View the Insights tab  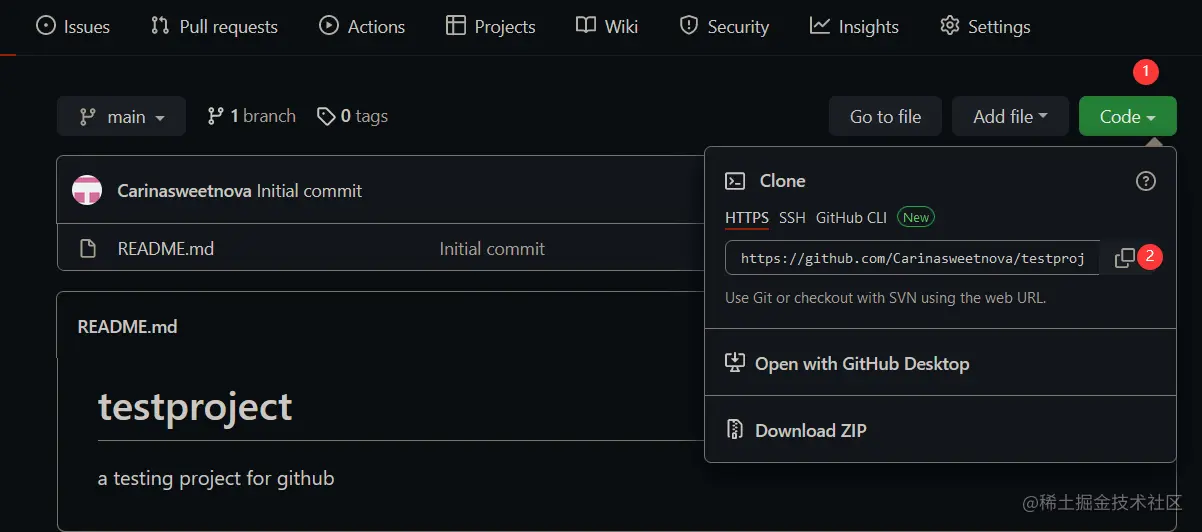(x=855, y=27)
